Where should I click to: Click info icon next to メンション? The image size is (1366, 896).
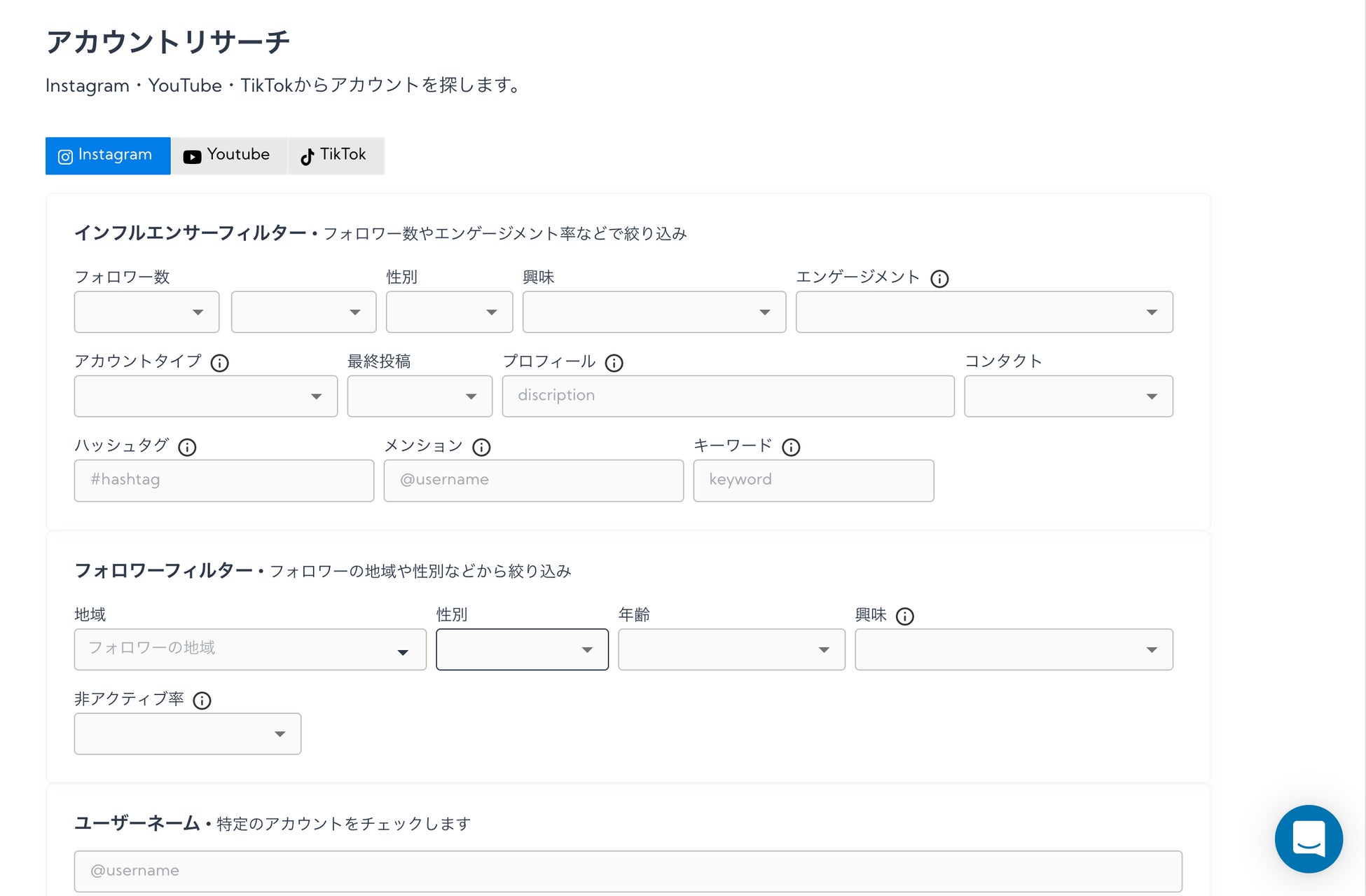tap(481, 447)
